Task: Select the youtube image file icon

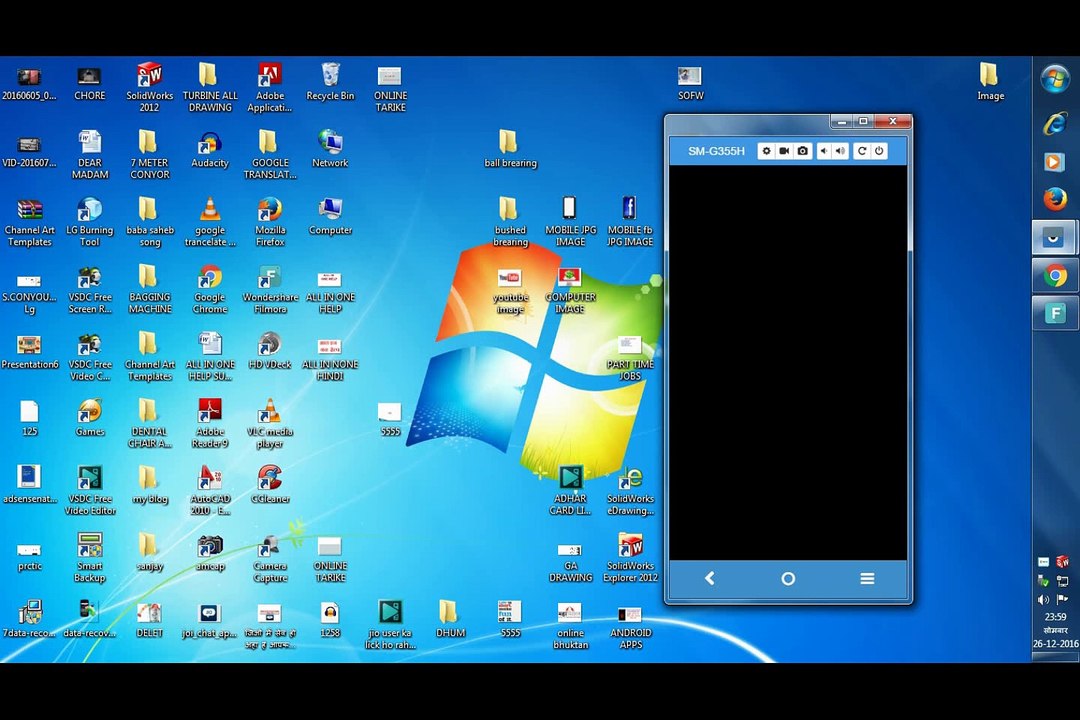Action: coord(510,289)
